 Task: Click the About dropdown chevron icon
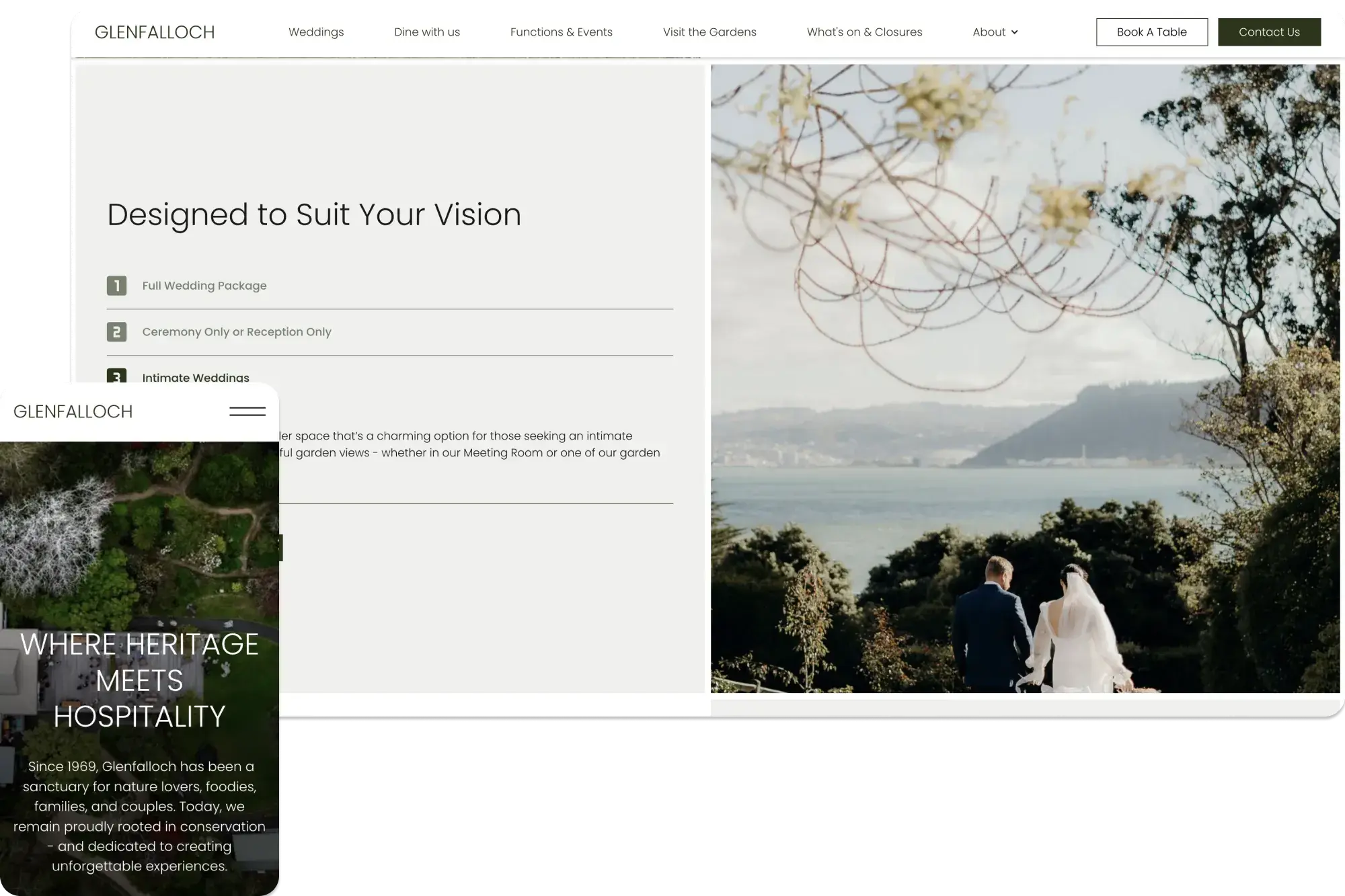(1015, 32)
